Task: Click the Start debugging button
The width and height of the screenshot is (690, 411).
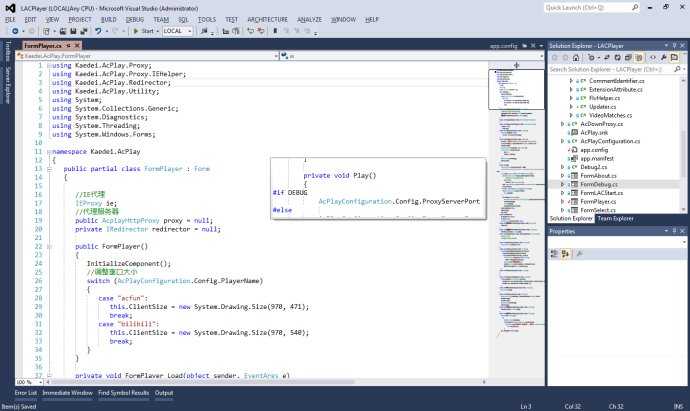Action: coord(143,31)
